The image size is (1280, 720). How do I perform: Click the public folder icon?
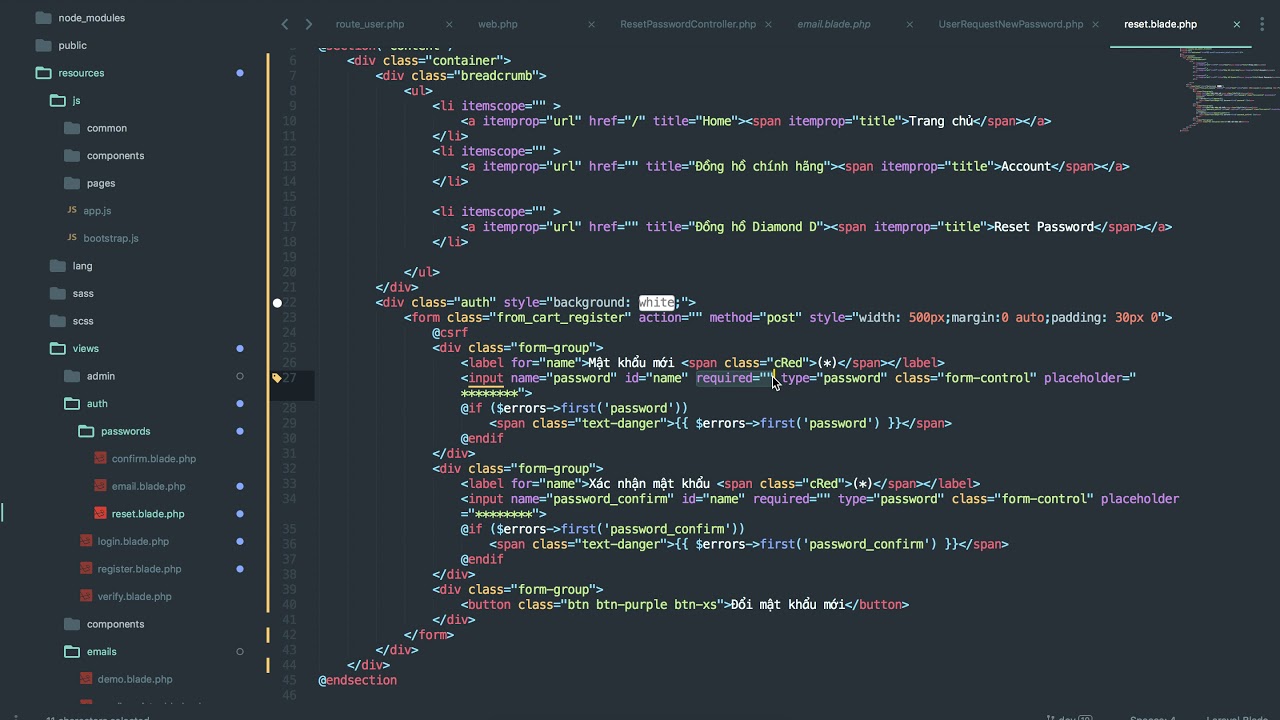[x=43, y=45]
